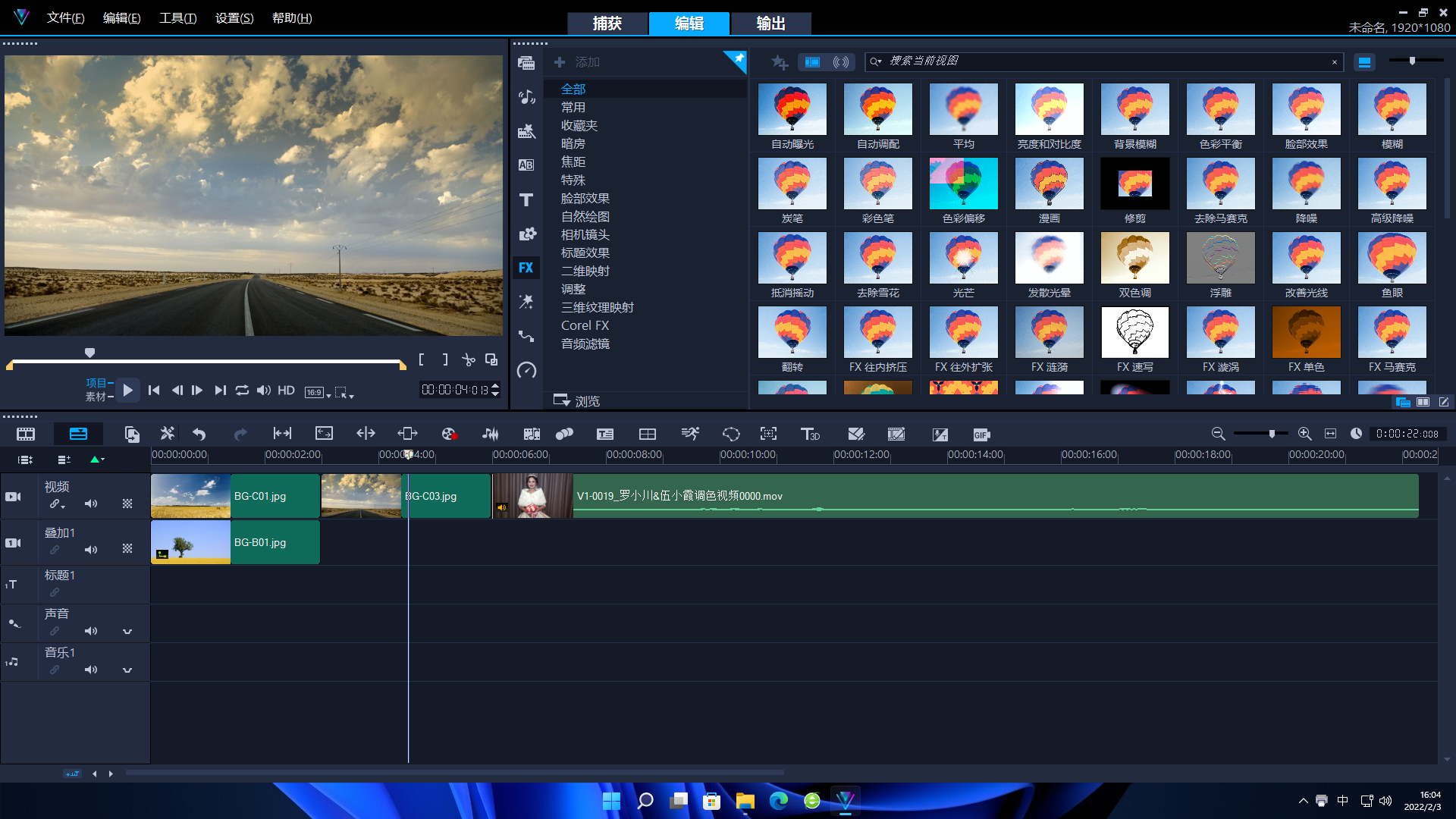
Task: Open the 工具(T) menu
Action: click(177, 18)
